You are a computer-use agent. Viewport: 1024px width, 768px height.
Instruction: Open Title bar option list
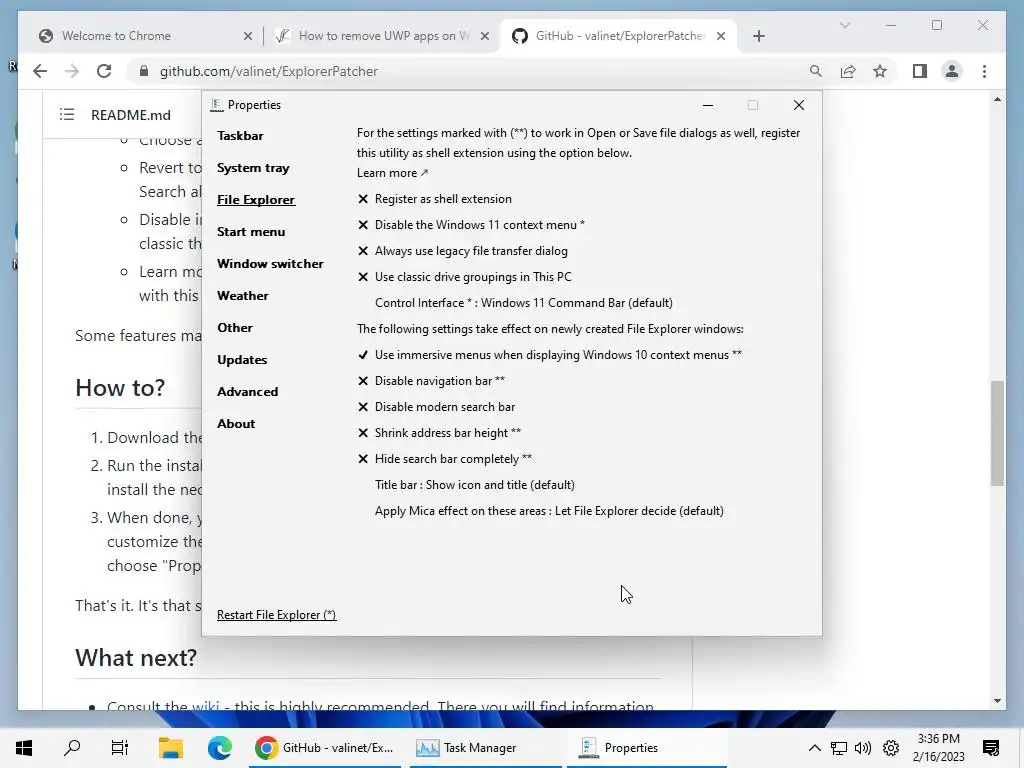[x=475, y=485]
